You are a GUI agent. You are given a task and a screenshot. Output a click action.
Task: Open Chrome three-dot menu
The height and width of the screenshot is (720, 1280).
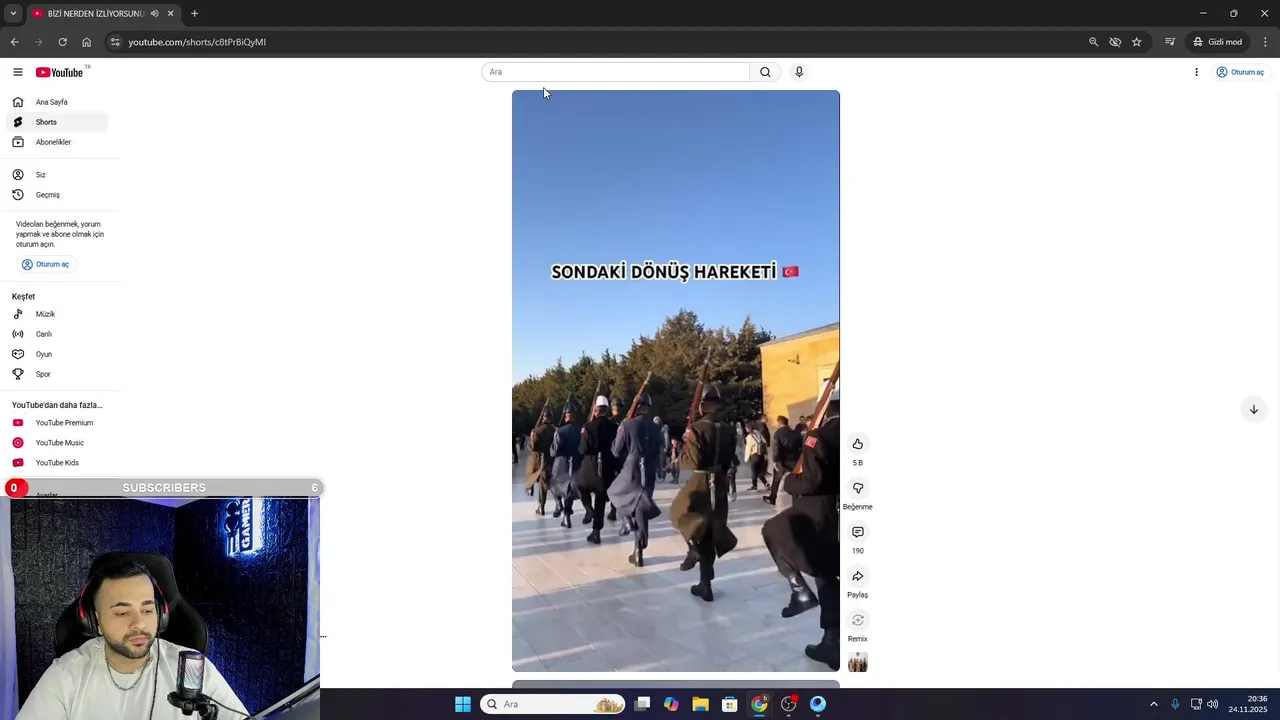(1265, 42)
